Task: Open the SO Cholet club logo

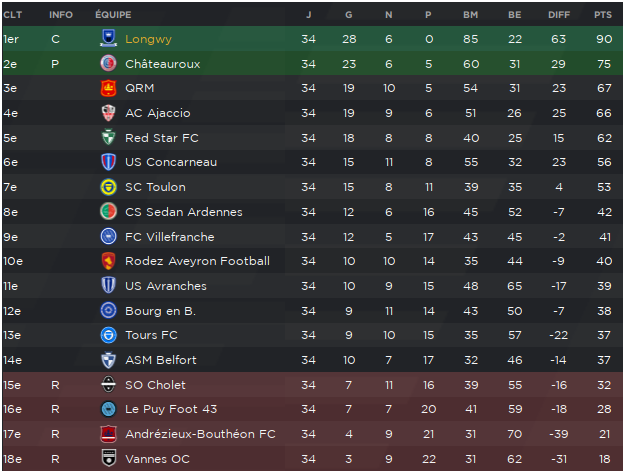Action: click(x=108, y=385)
